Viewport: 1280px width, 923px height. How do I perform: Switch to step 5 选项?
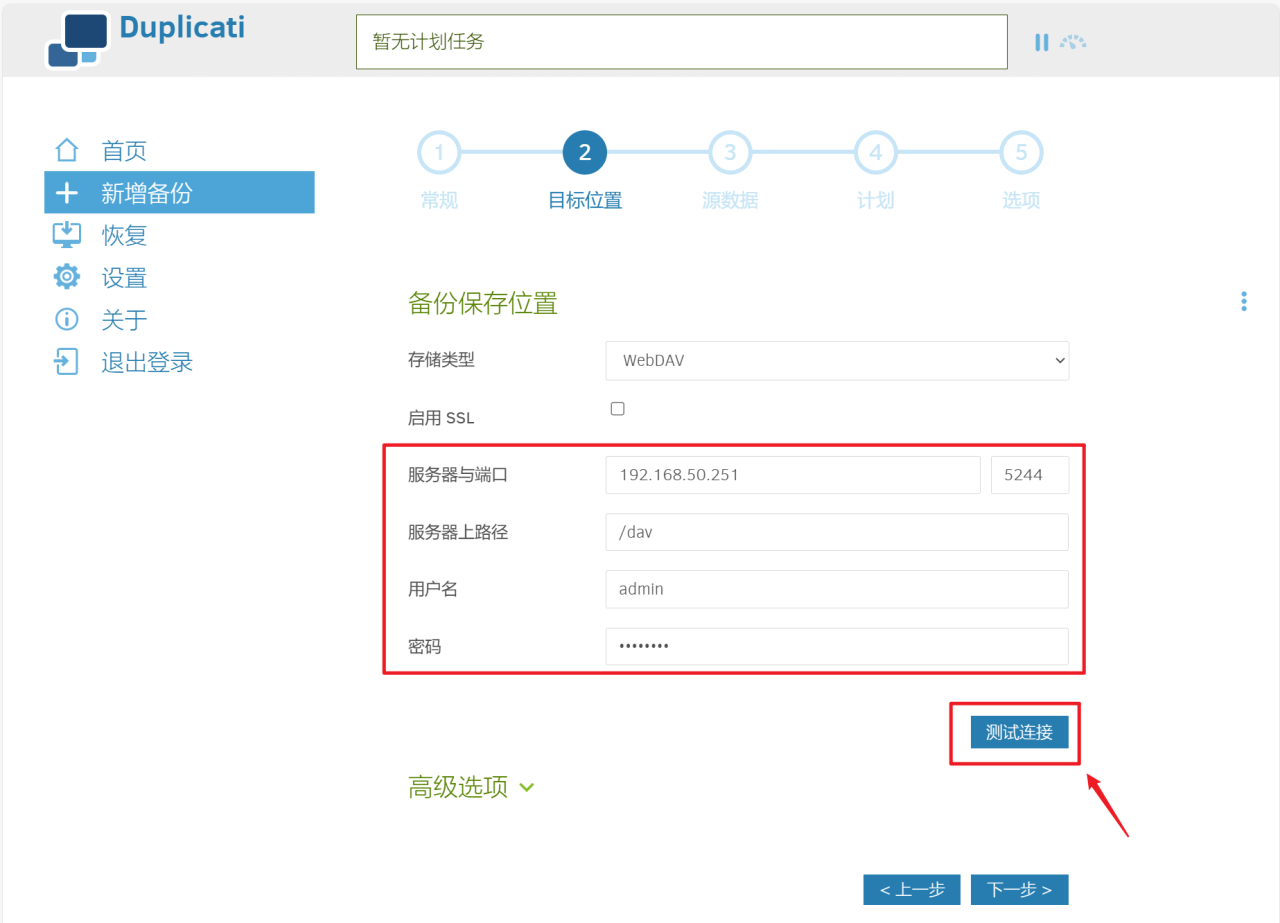pyautogui.click(x=1021, y=152)
